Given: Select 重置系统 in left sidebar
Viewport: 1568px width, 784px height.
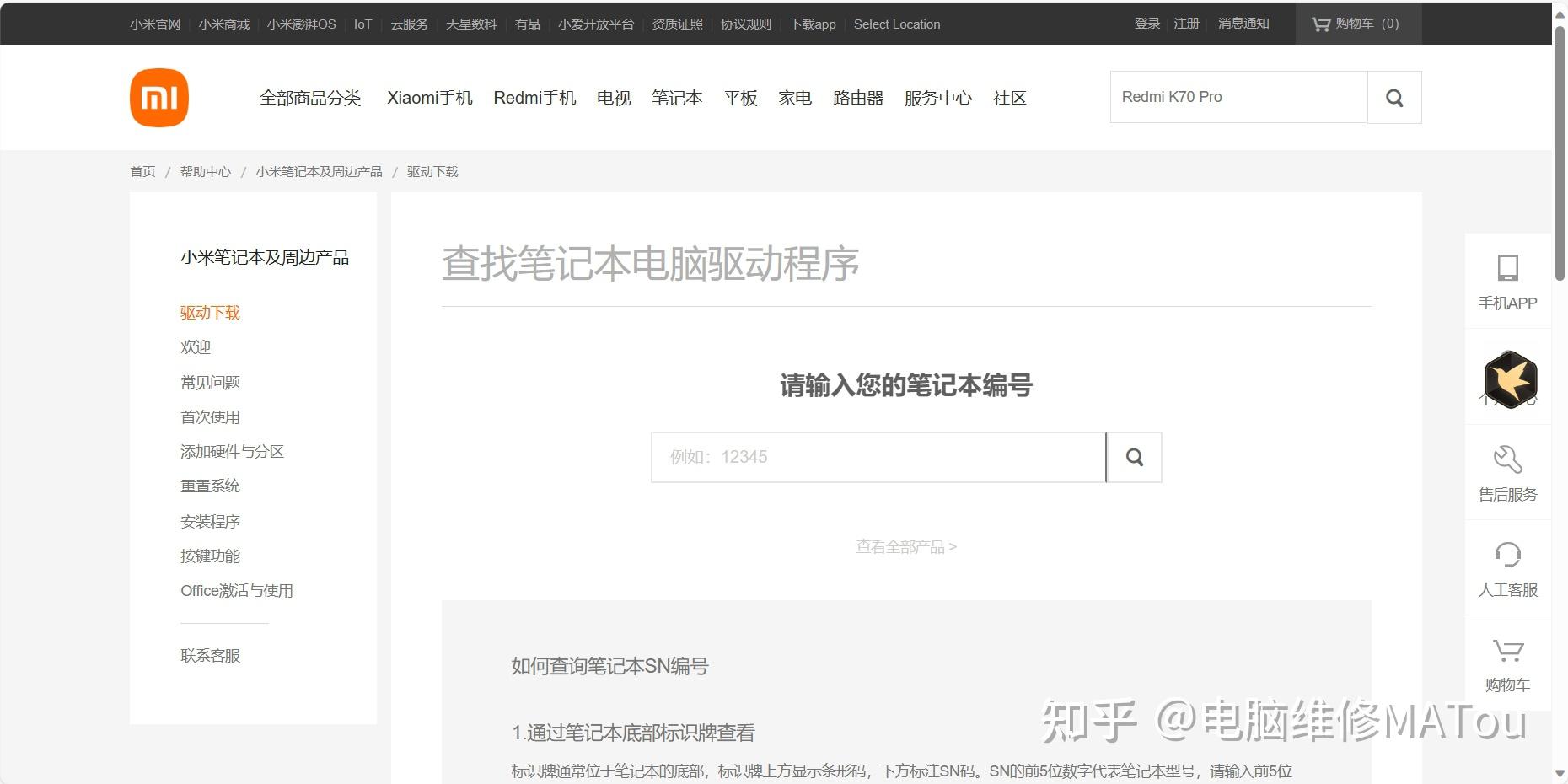Looking at the screenshot, I should tap(210, 486).
